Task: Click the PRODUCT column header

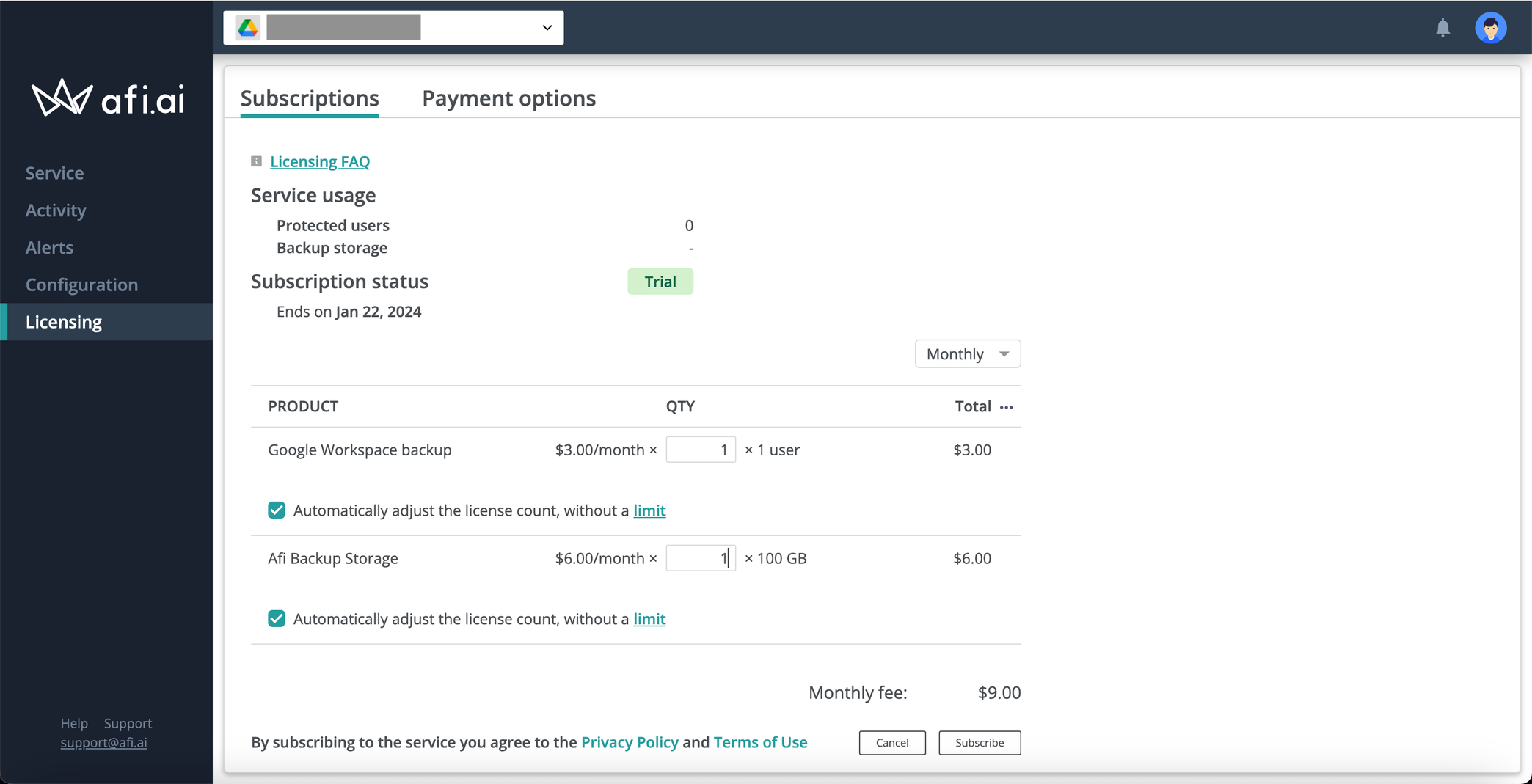Action: coord(303,406)
